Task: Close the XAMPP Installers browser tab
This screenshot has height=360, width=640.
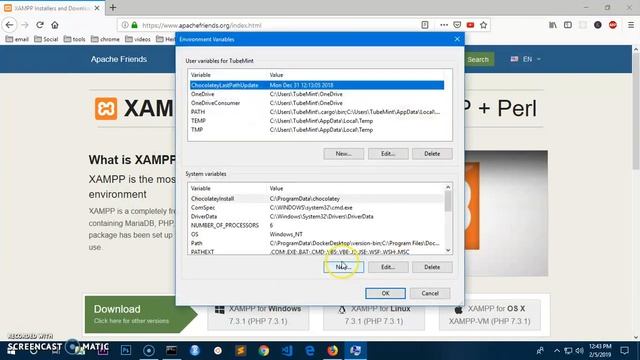Action: pyautogui.click(x=97, y=8)
